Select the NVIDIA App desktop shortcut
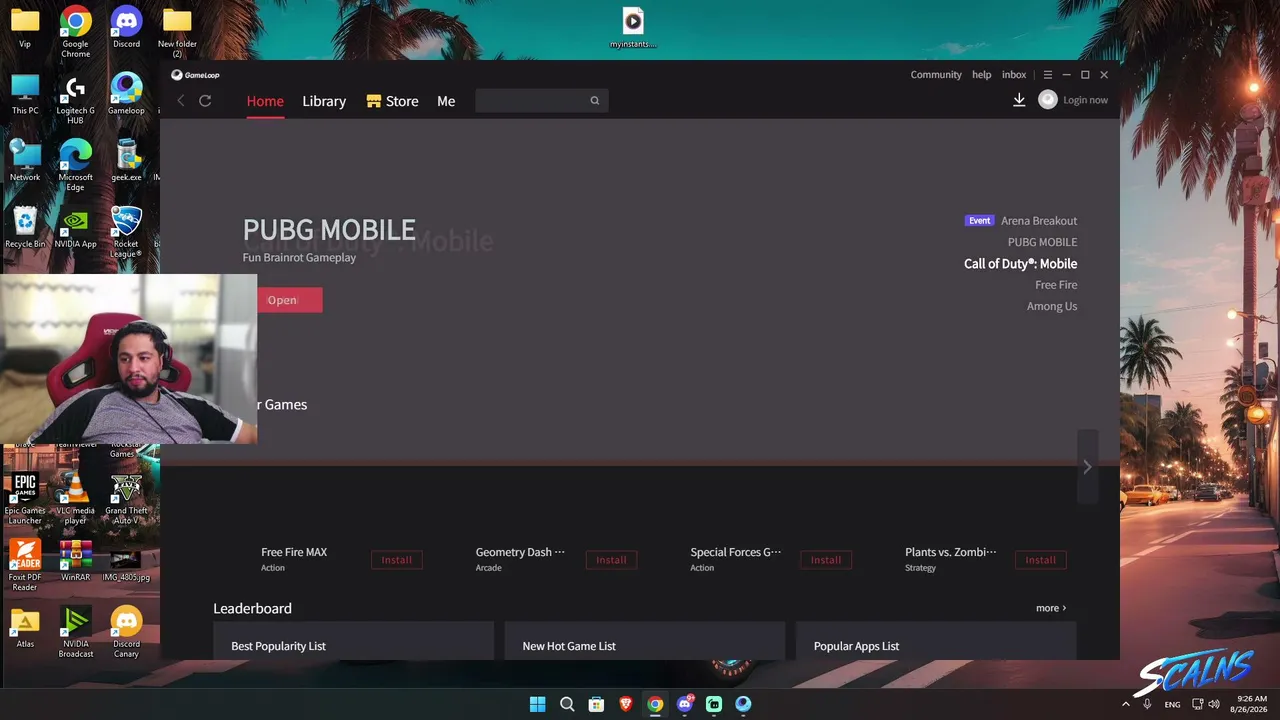Image resolution: width=1280 pixels, height=720 pixels. pos(75,228)
